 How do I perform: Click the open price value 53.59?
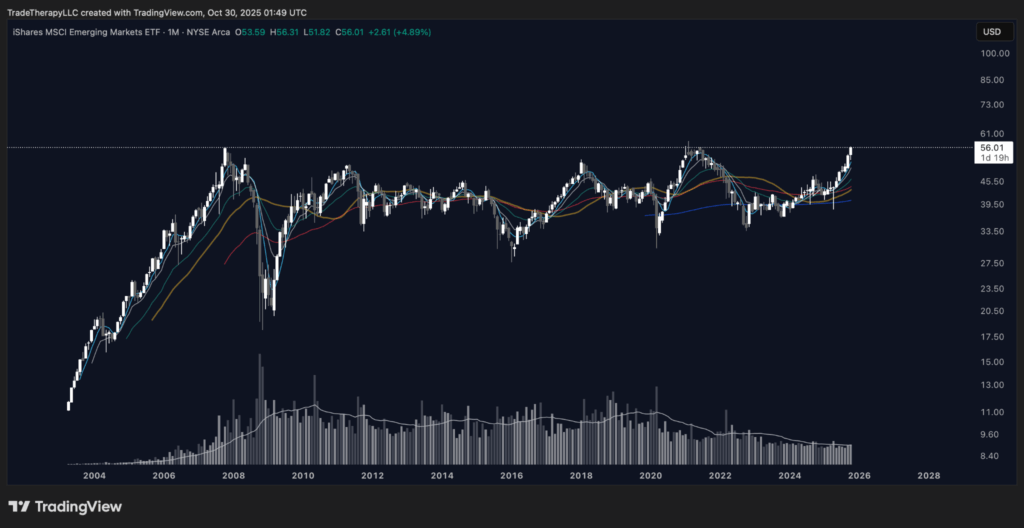pos(255,32)
